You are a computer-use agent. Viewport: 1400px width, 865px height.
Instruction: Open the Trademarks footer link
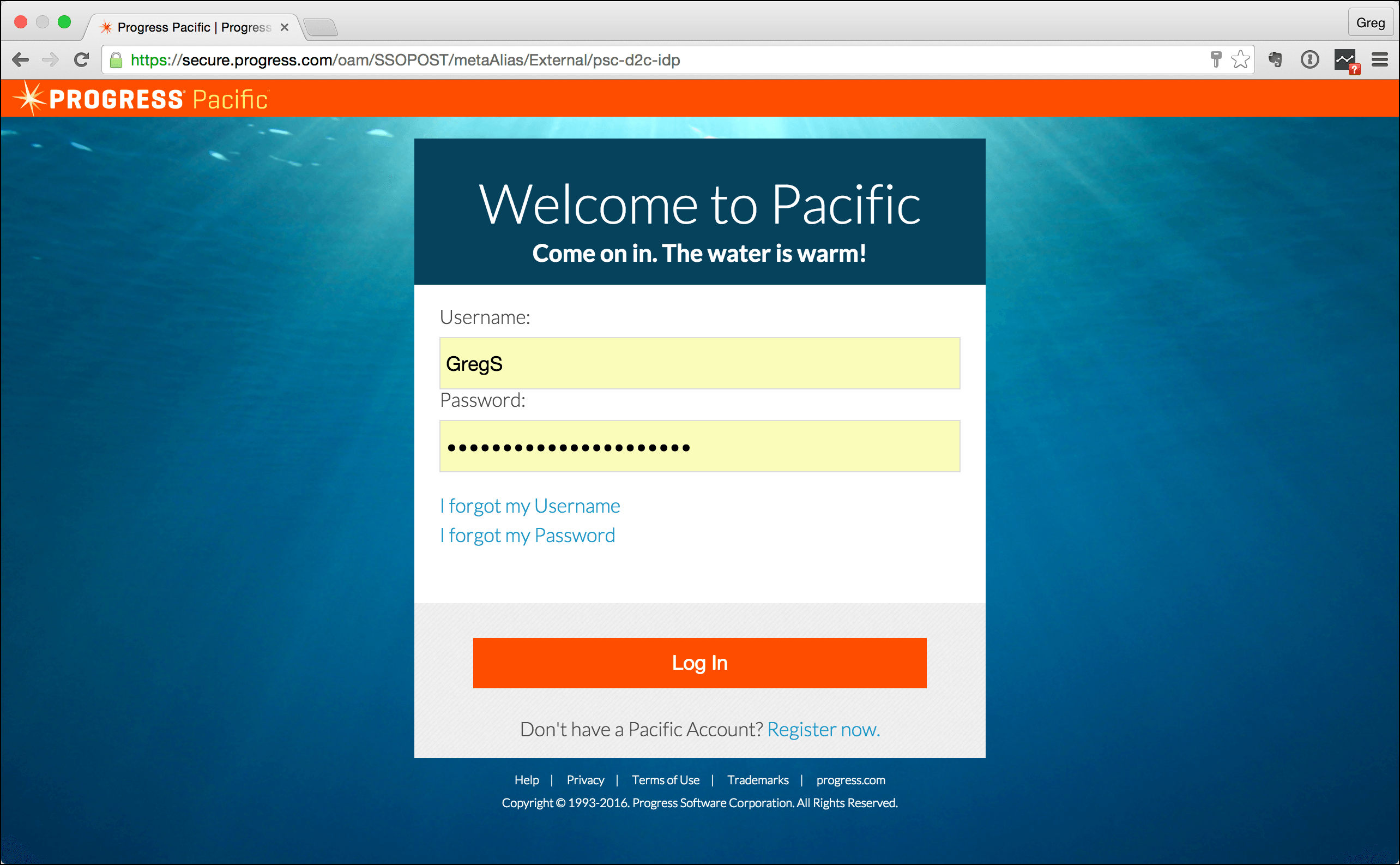point(758,780)
